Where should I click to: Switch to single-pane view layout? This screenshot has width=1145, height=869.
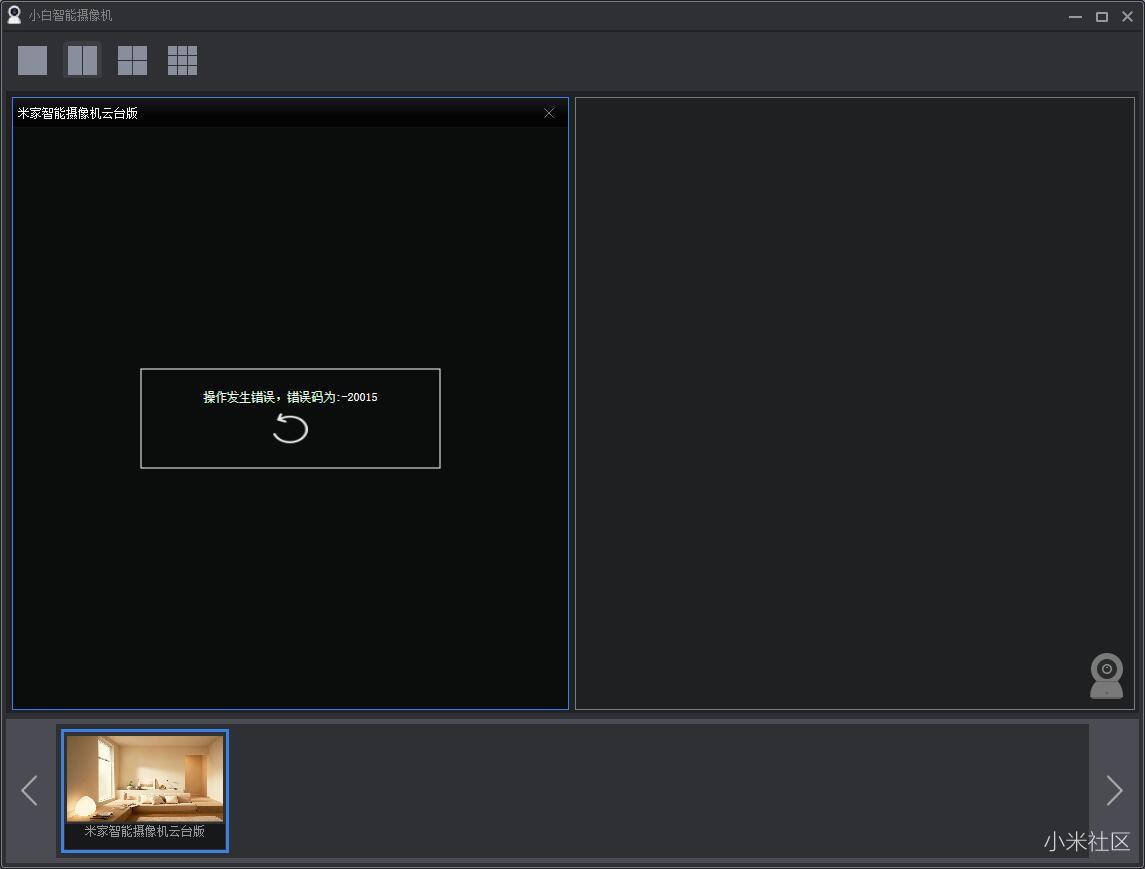32,60
